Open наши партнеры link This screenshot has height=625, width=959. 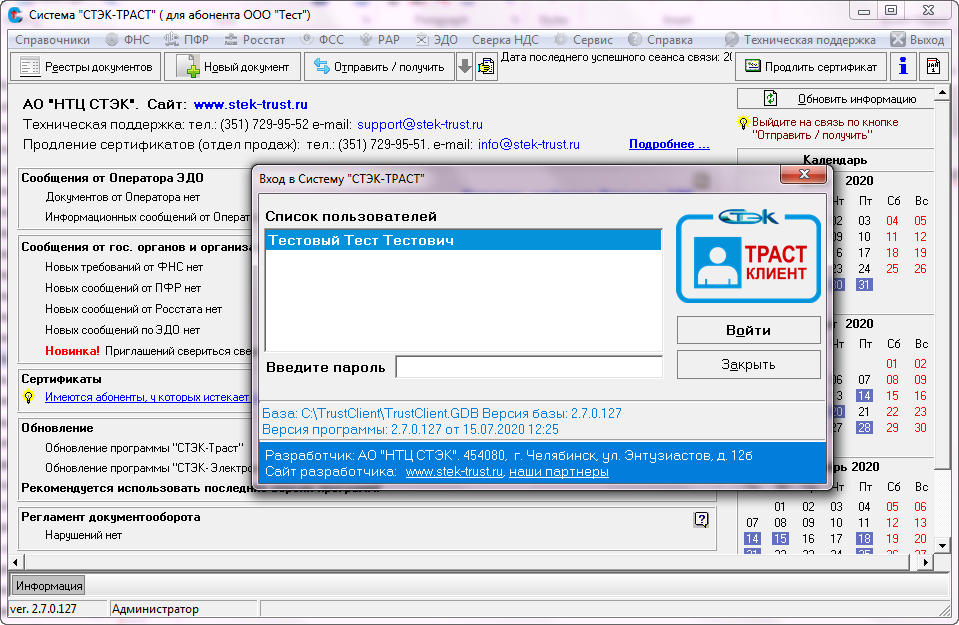558,472
